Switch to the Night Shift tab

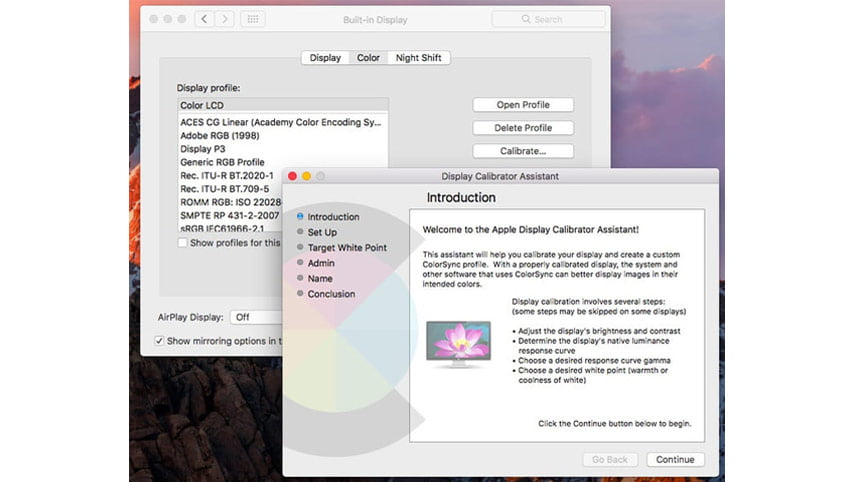[419, 58]
